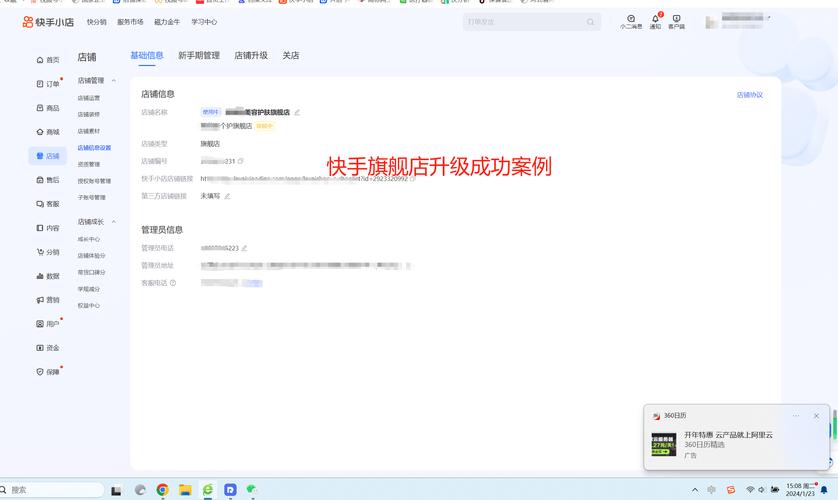
Task: Open 资金 funds in left sidebar
Action: pos(48,348)
